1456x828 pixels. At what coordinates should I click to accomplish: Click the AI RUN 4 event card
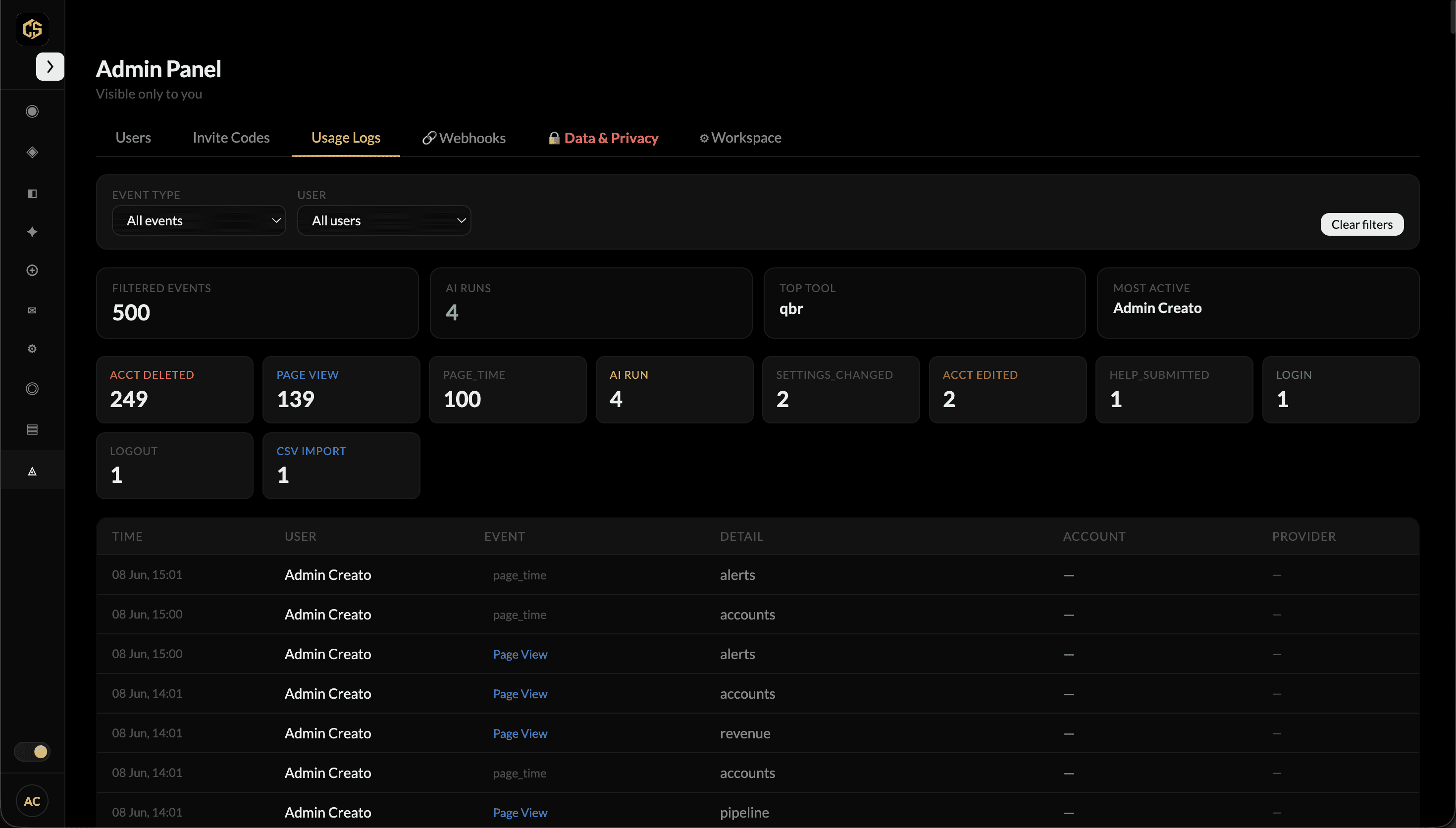tap(675, 390)
